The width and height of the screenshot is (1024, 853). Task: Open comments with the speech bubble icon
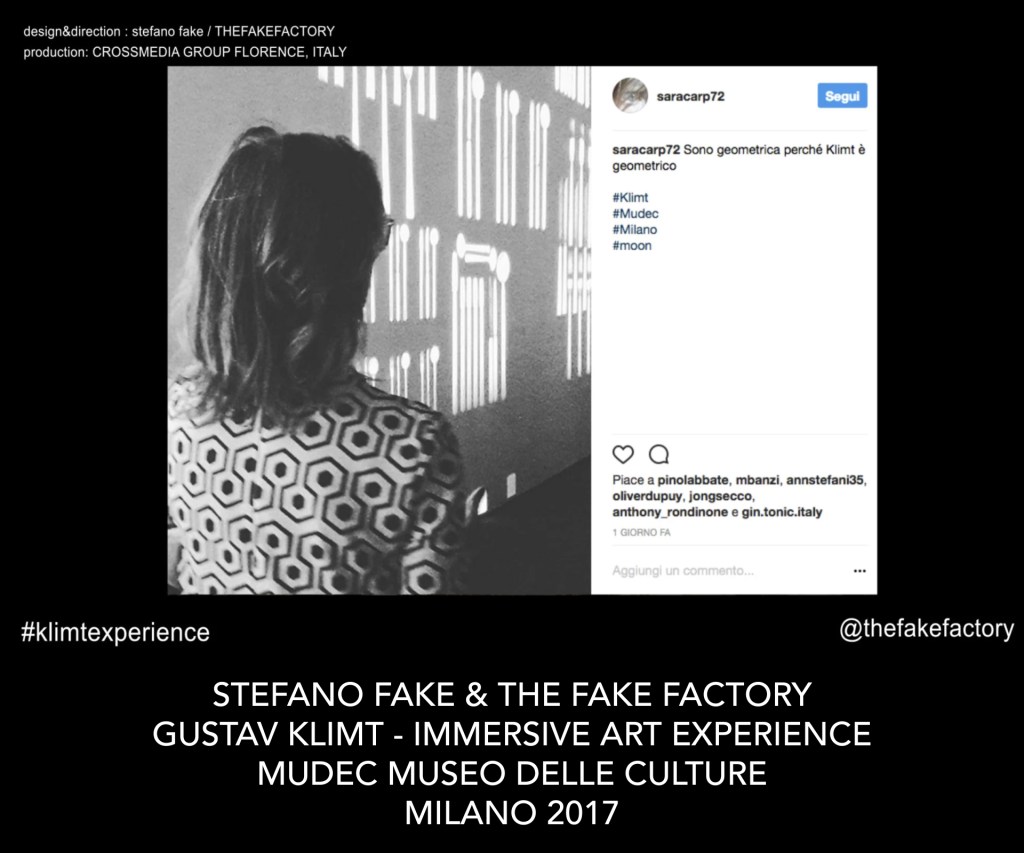[x=658, y=454]
